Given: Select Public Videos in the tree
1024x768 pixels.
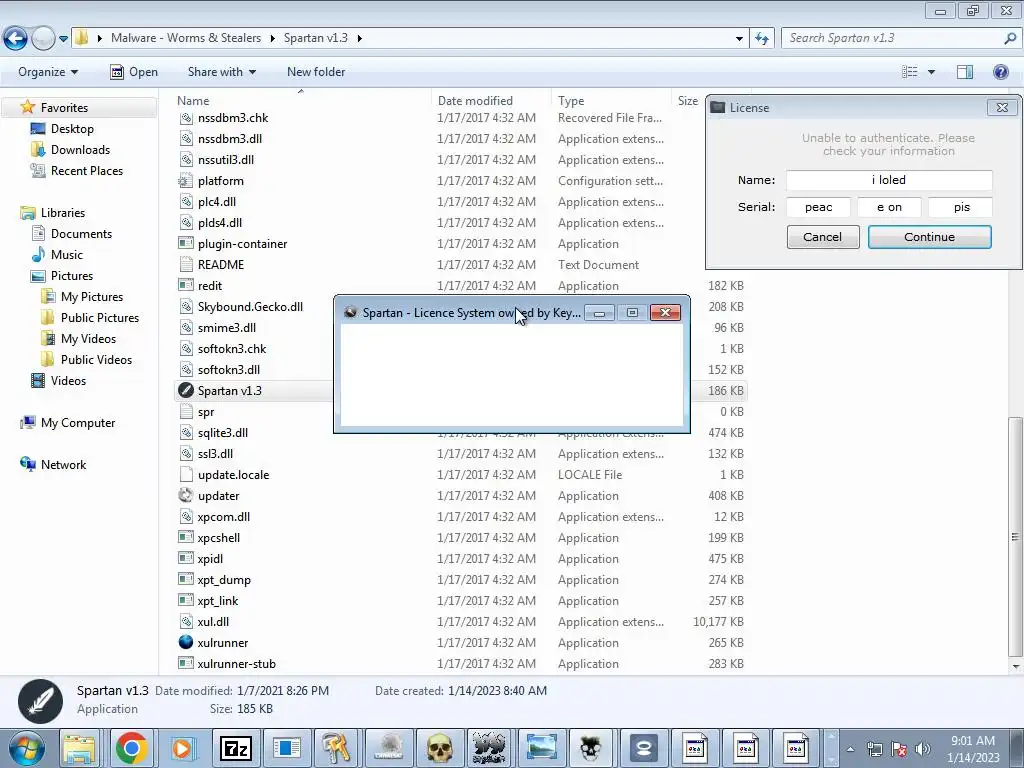Looking at the screenshot, I should coord(96,360).
